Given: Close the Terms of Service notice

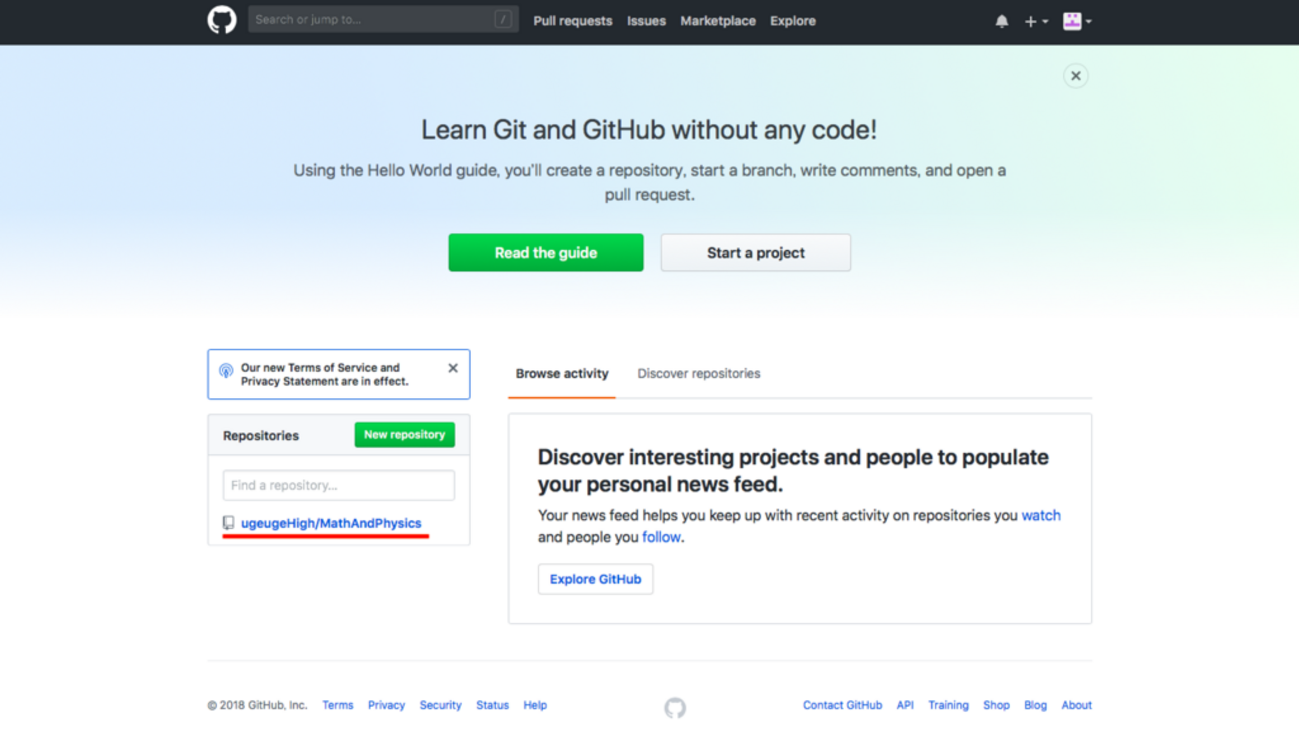Looking at the screenshot, I should tap(453, 368).
